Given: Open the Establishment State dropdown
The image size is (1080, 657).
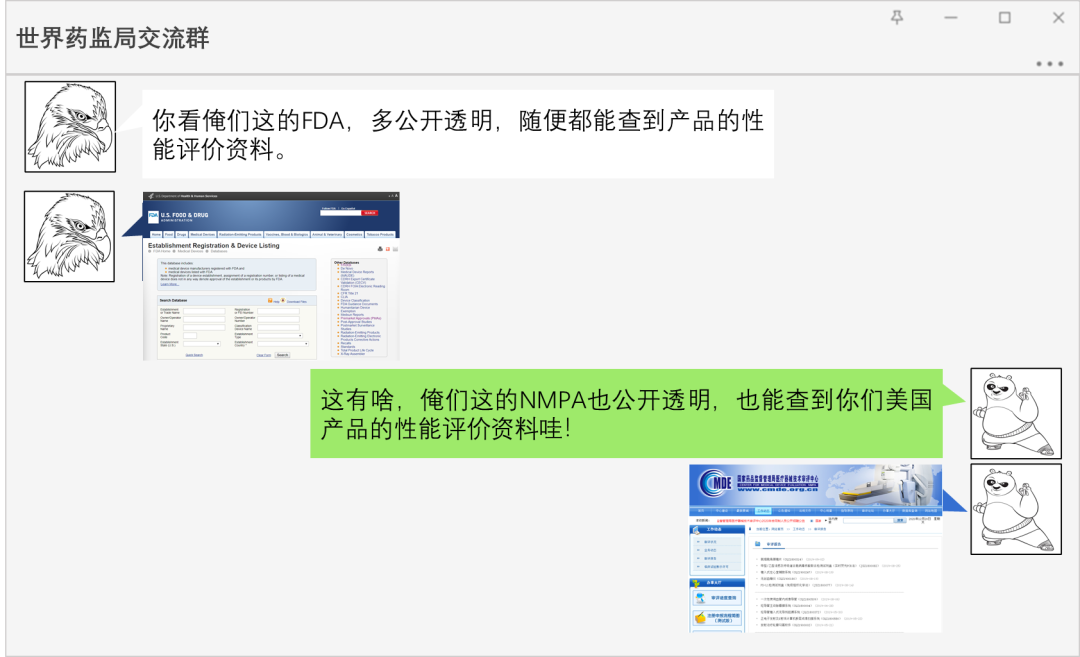Looking at the screenshot, I should tap(203, 344).
